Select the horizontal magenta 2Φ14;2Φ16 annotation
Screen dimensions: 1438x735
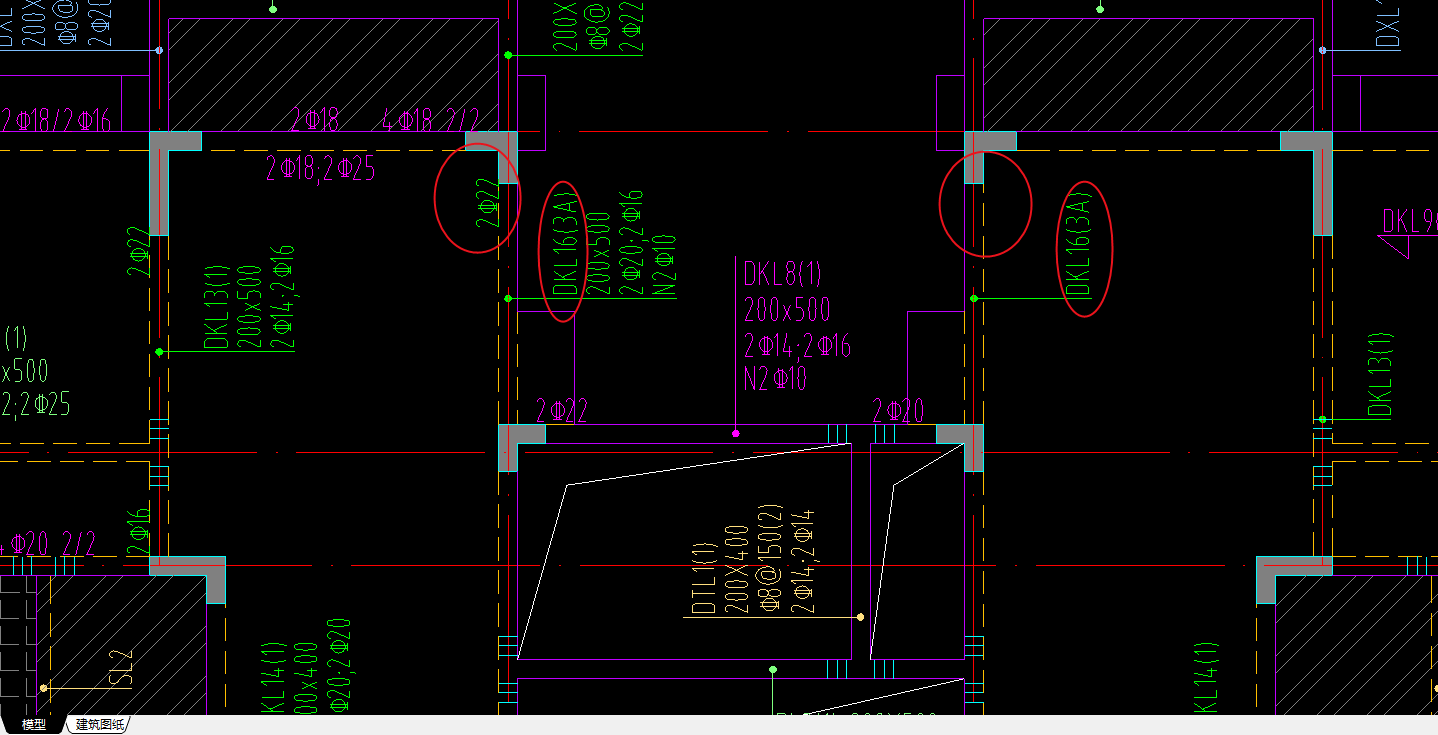[797, 345]
